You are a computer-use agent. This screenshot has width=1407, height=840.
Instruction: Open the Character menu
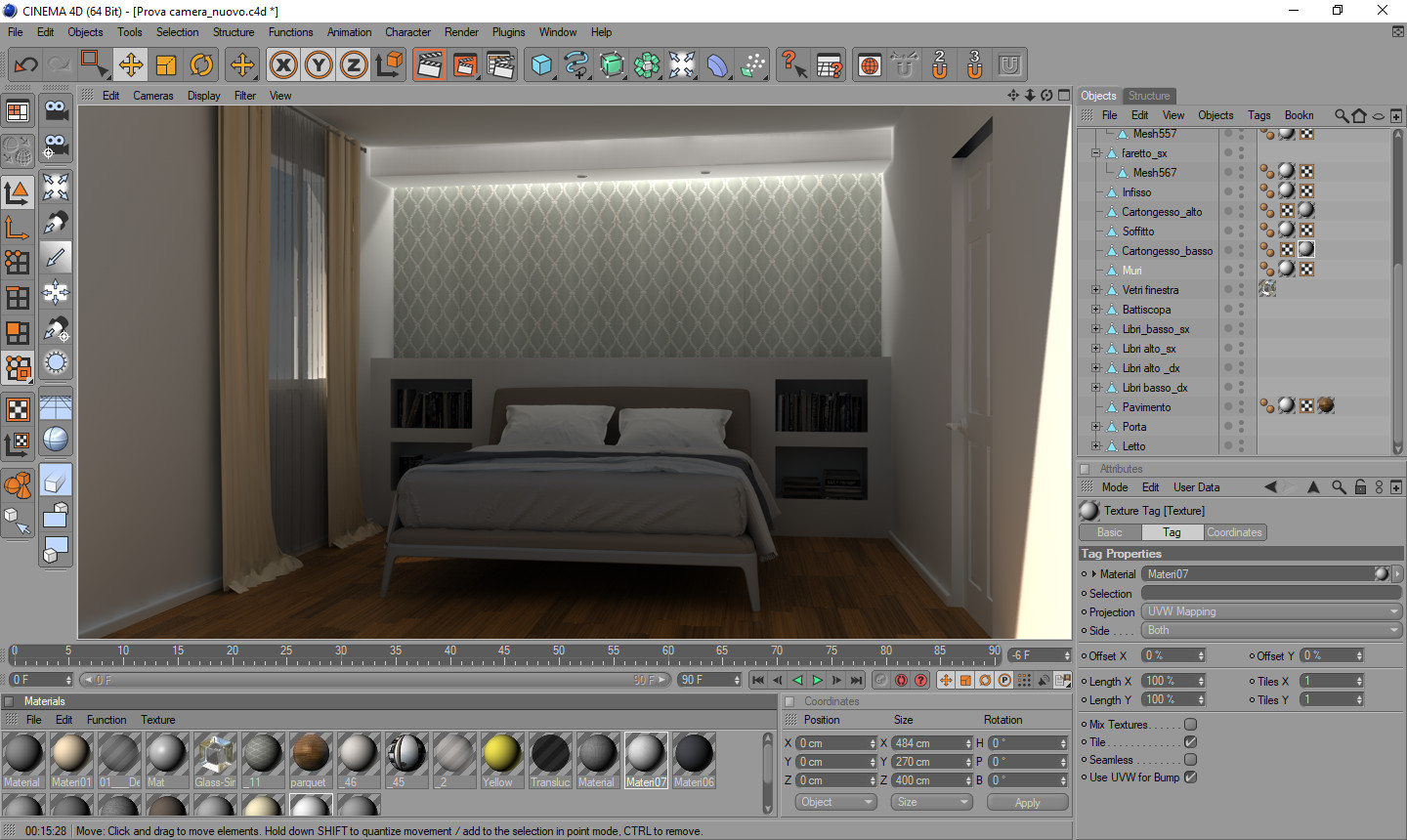click(x=407, y=32)
